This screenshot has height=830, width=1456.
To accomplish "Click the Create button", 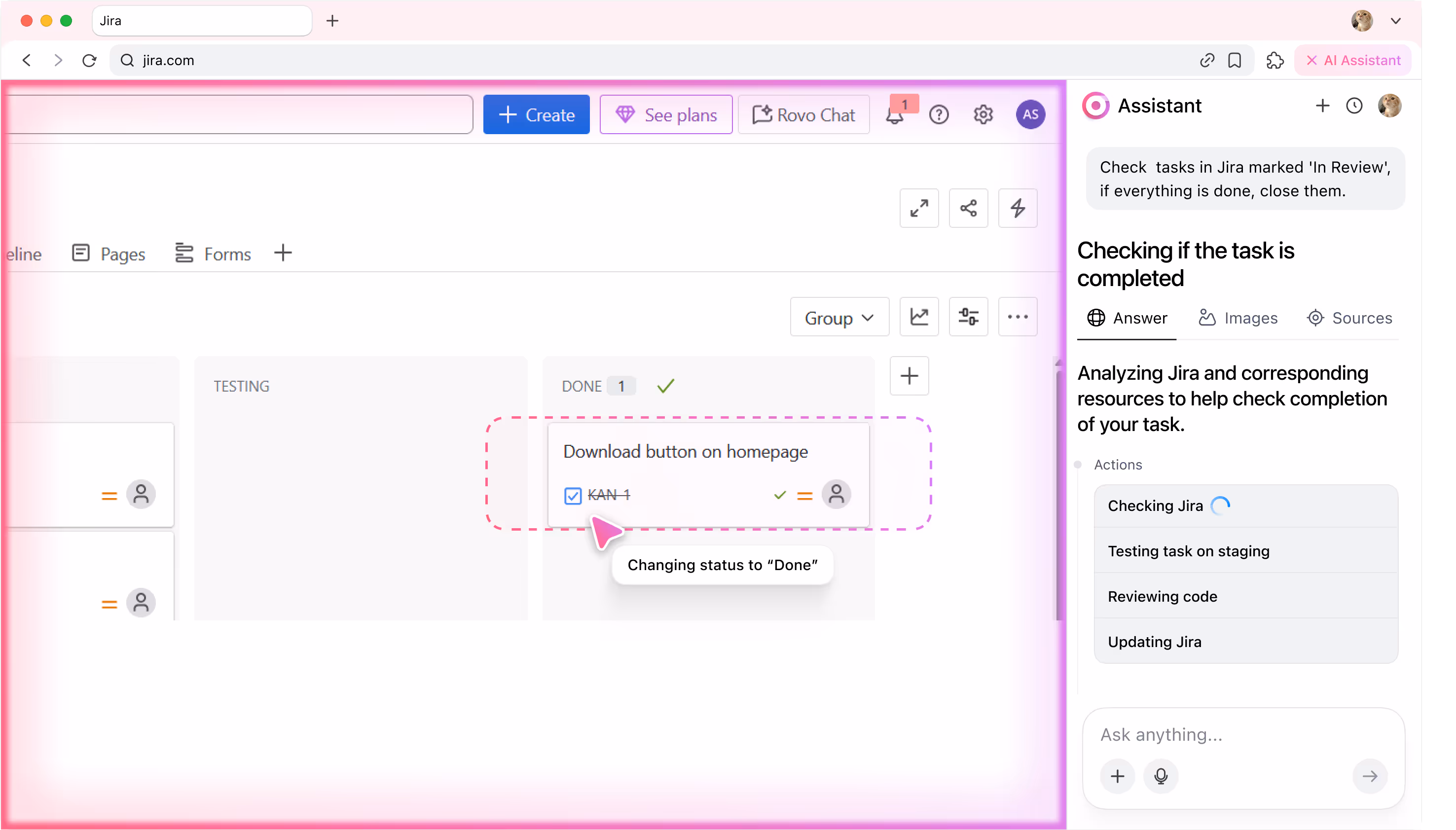I will pos(536,114).
